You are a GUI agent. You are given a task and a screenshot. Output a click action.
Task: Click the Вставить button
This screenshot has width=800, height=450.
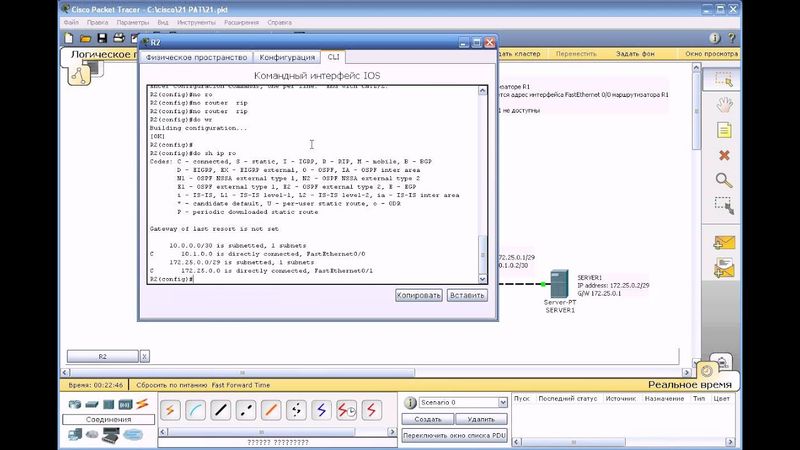(x=467, y=295)
